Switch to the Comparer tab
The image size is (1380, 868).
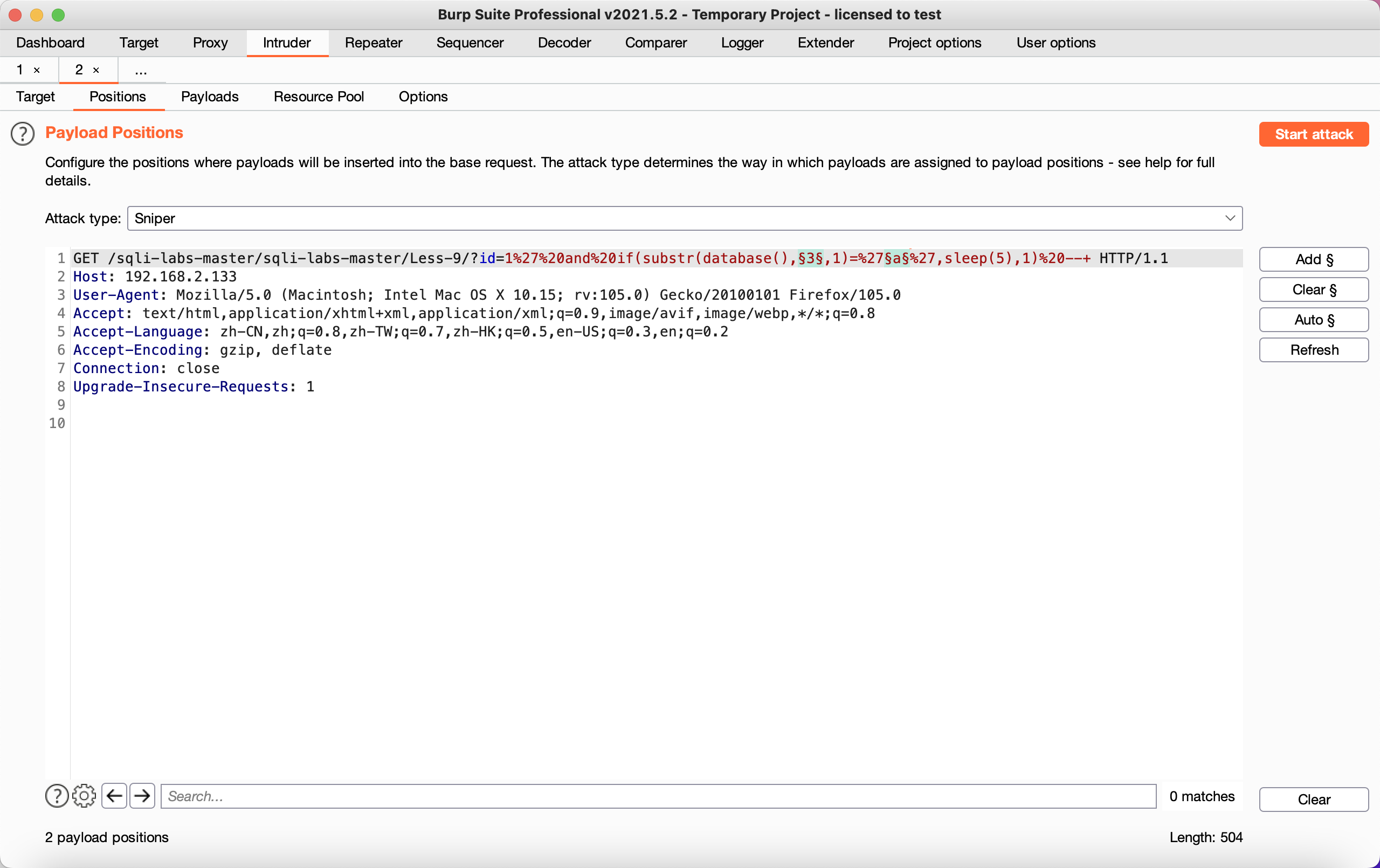(656, 43)
